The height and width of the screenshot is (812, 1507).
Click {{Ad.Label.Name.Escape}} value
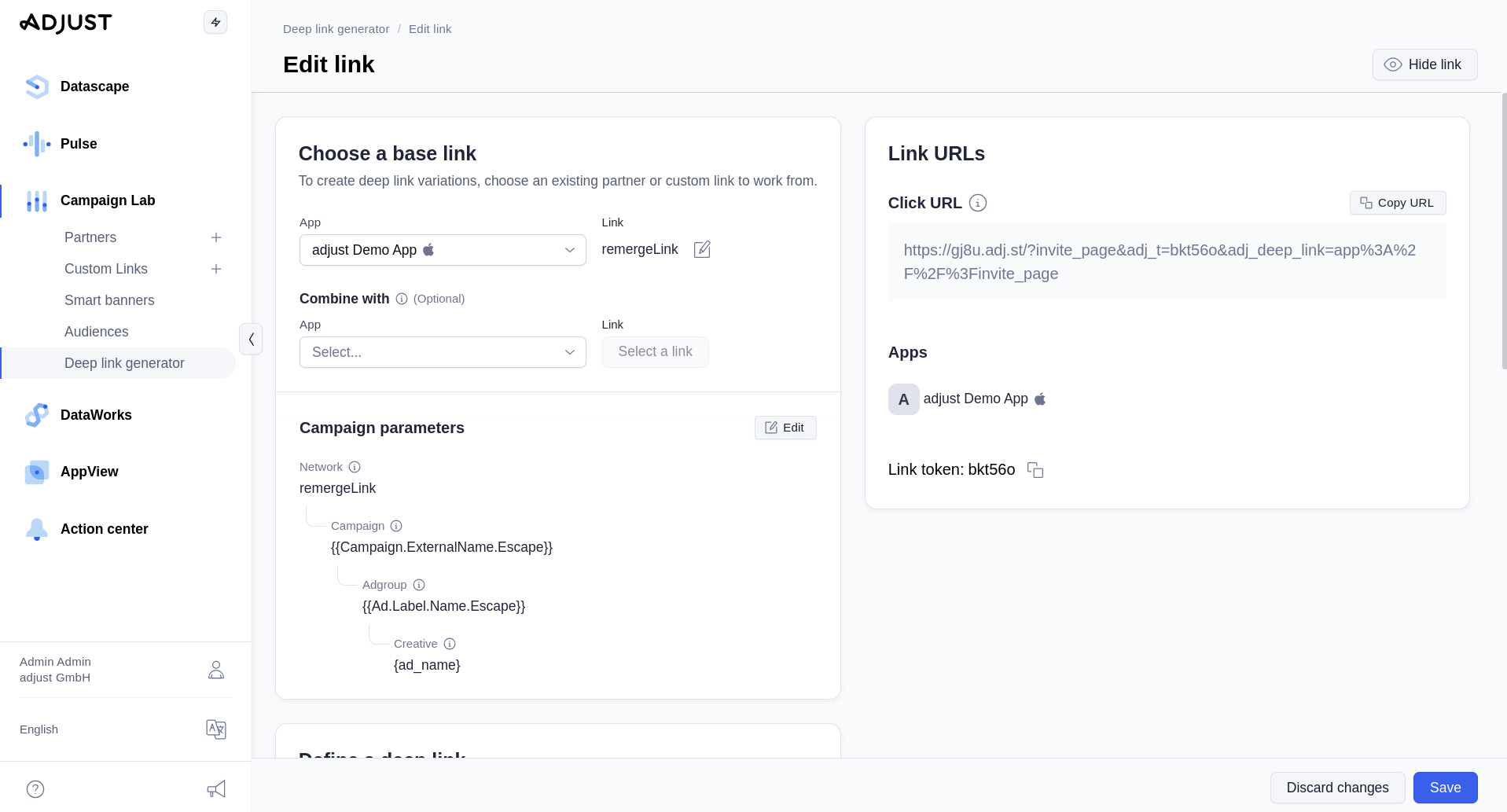tap(443, 606)
